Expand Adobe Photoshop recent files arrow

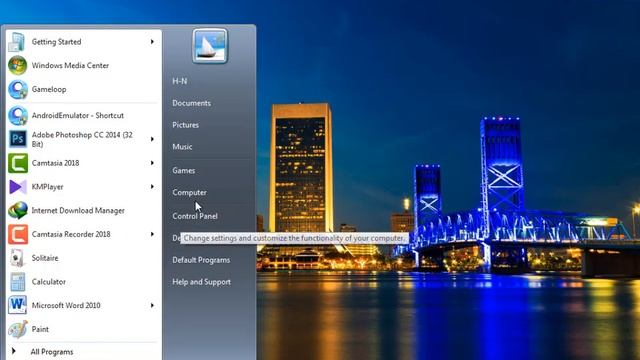(152, 139)
